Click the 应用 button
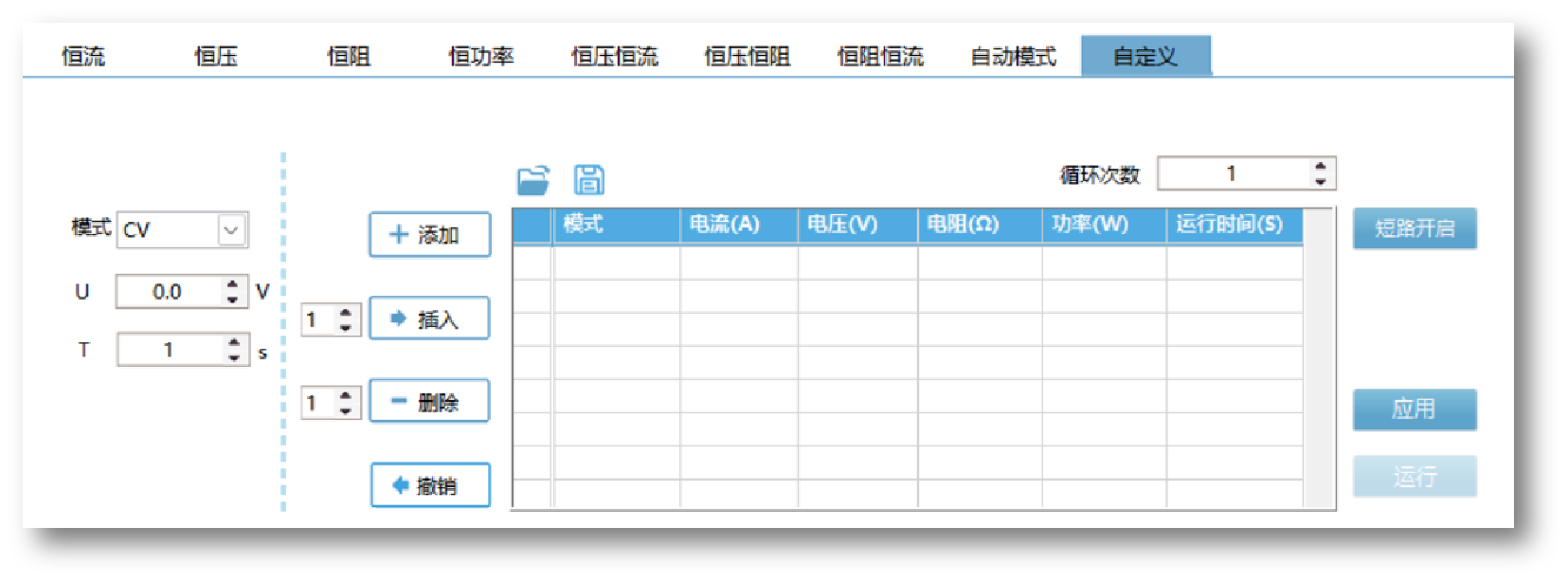Image resolution: width=1568 pixels, height=582 pixels. tap(1415, 409)
